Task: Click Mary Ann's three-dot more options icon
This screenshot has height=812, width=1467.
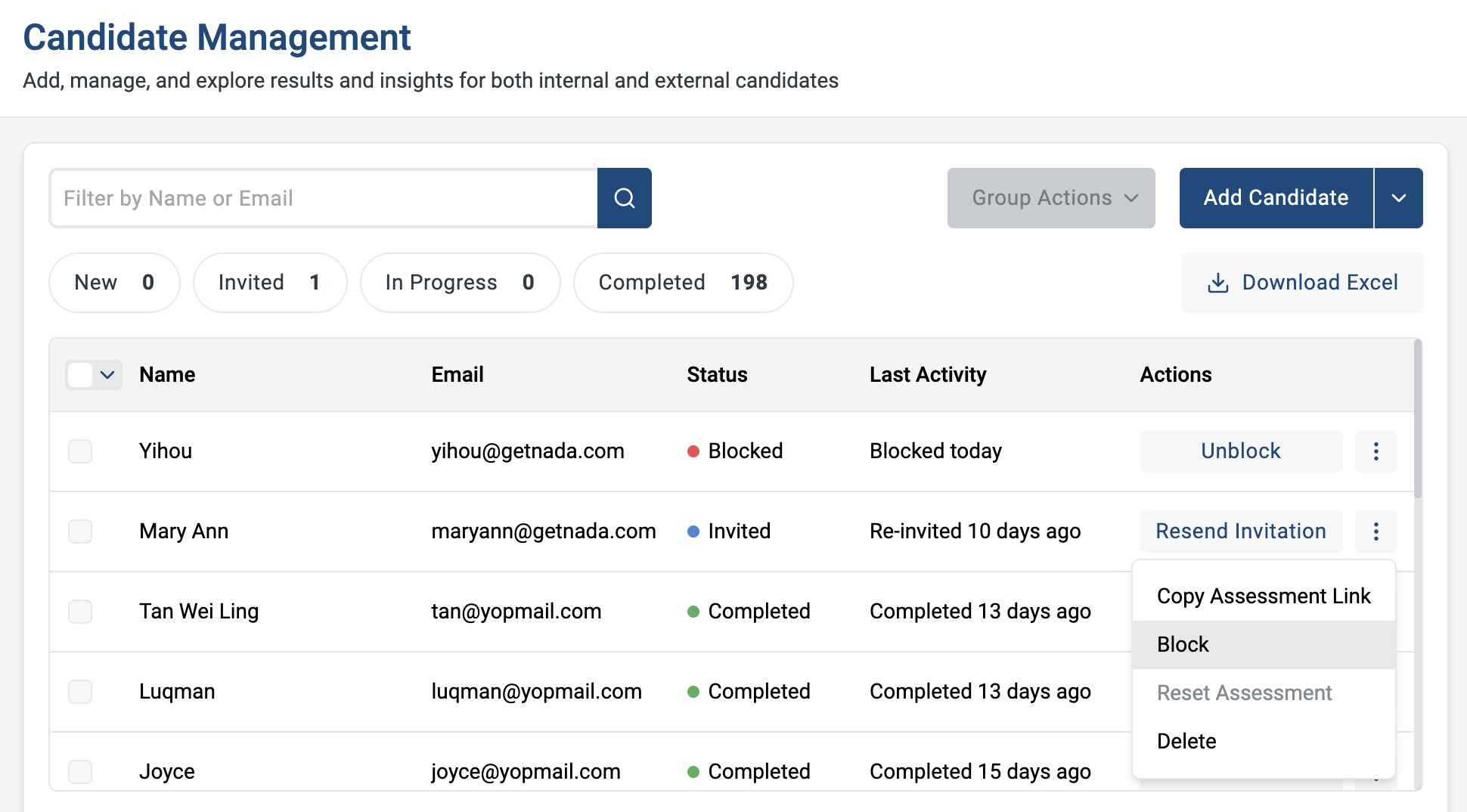Action: pyautogui.click(x=1376, y=532)
